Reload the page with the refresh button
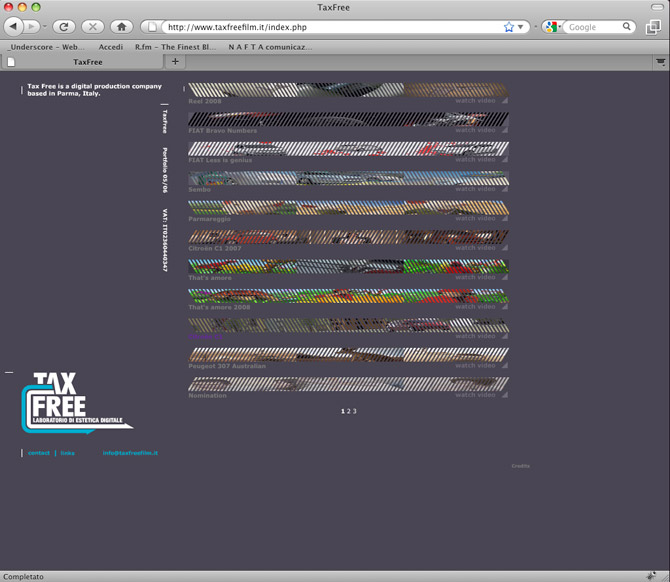 [64, 27]
